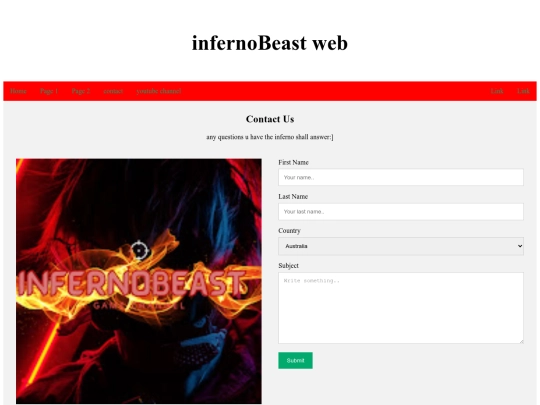Viewport: 540px width, 405px height.
Task: Click the InfernoBeast game channel image
Action: pos(139,281)
